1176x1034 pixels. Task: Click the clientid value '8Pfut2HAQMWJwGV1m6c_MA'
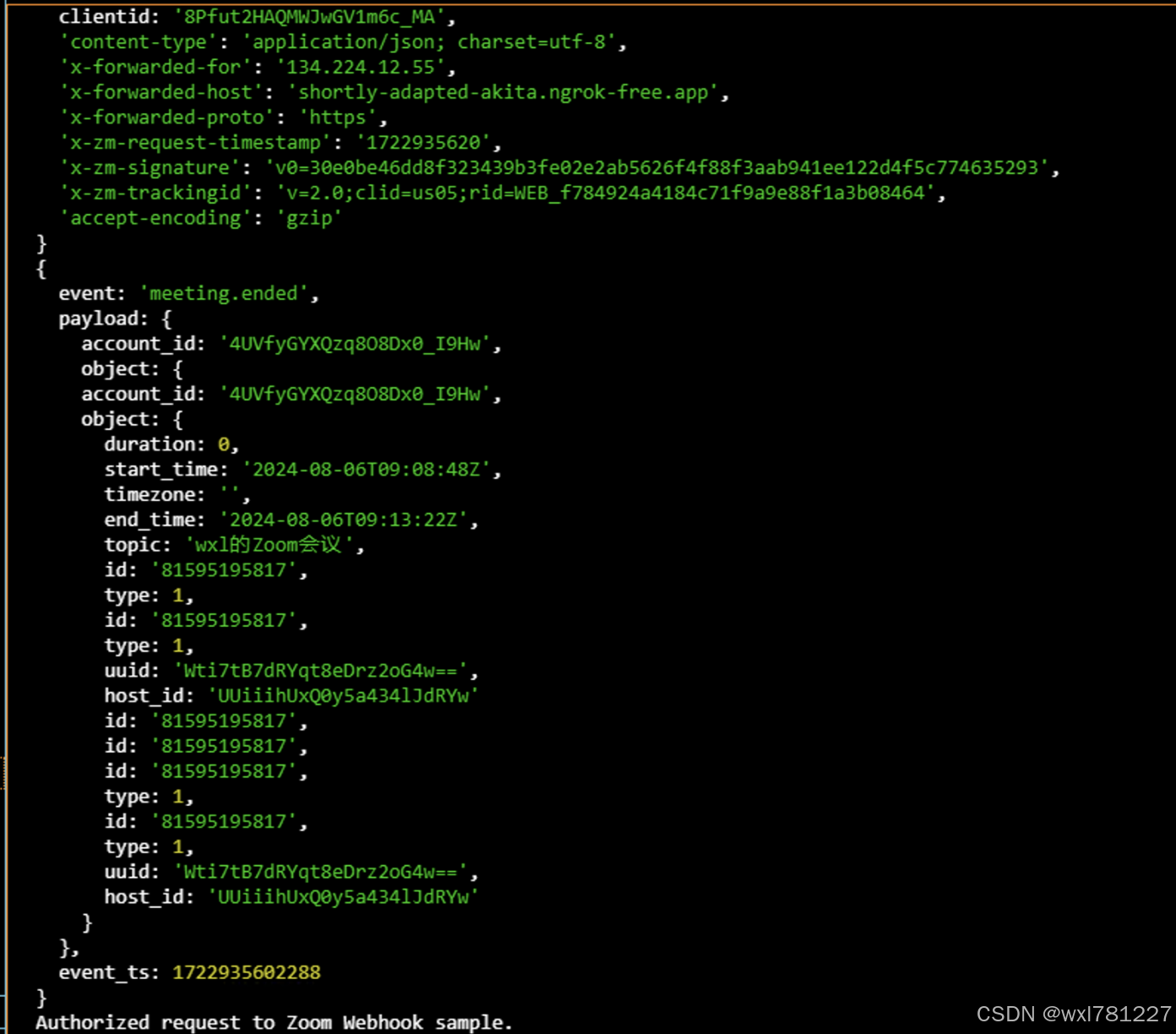pos(309,17)
